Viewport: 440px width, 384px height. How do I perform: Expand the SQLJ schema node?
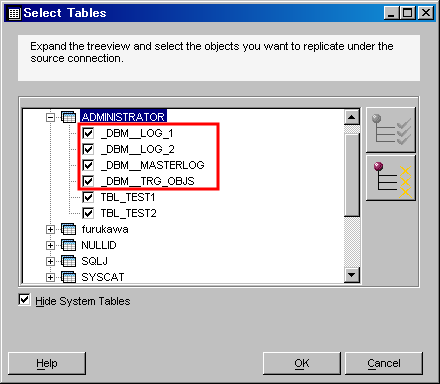(x=50, y=261)
